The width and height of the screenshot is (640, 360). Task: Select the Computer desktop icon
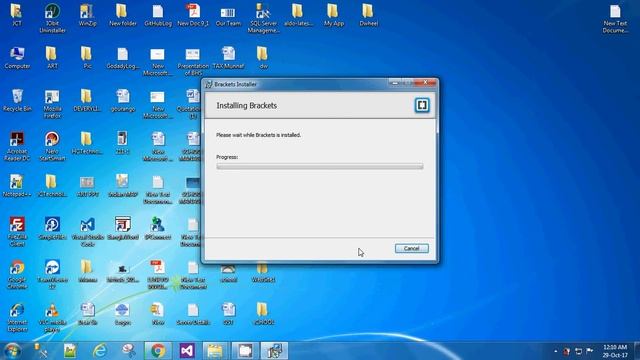(17, 58)
